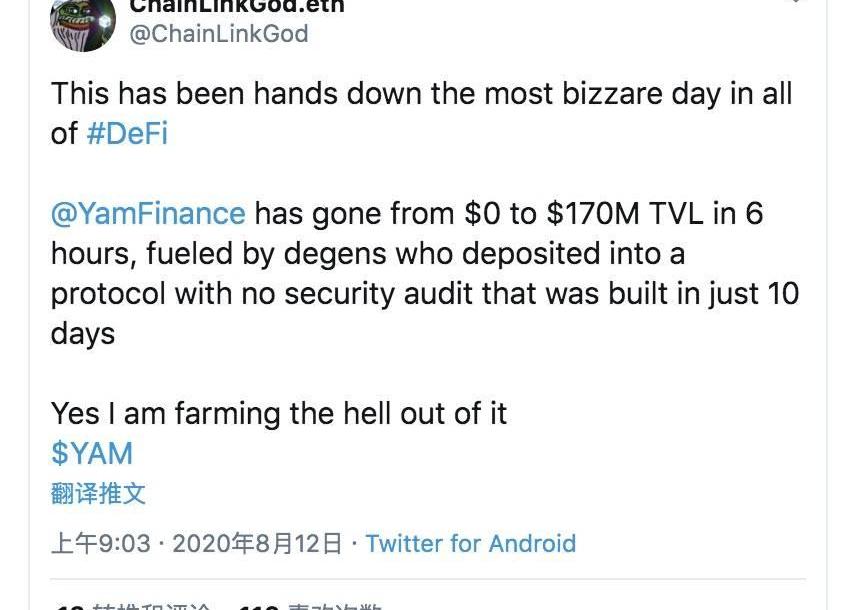
Task: Click the "This has been hands down" line
Action: coord(230,94)
